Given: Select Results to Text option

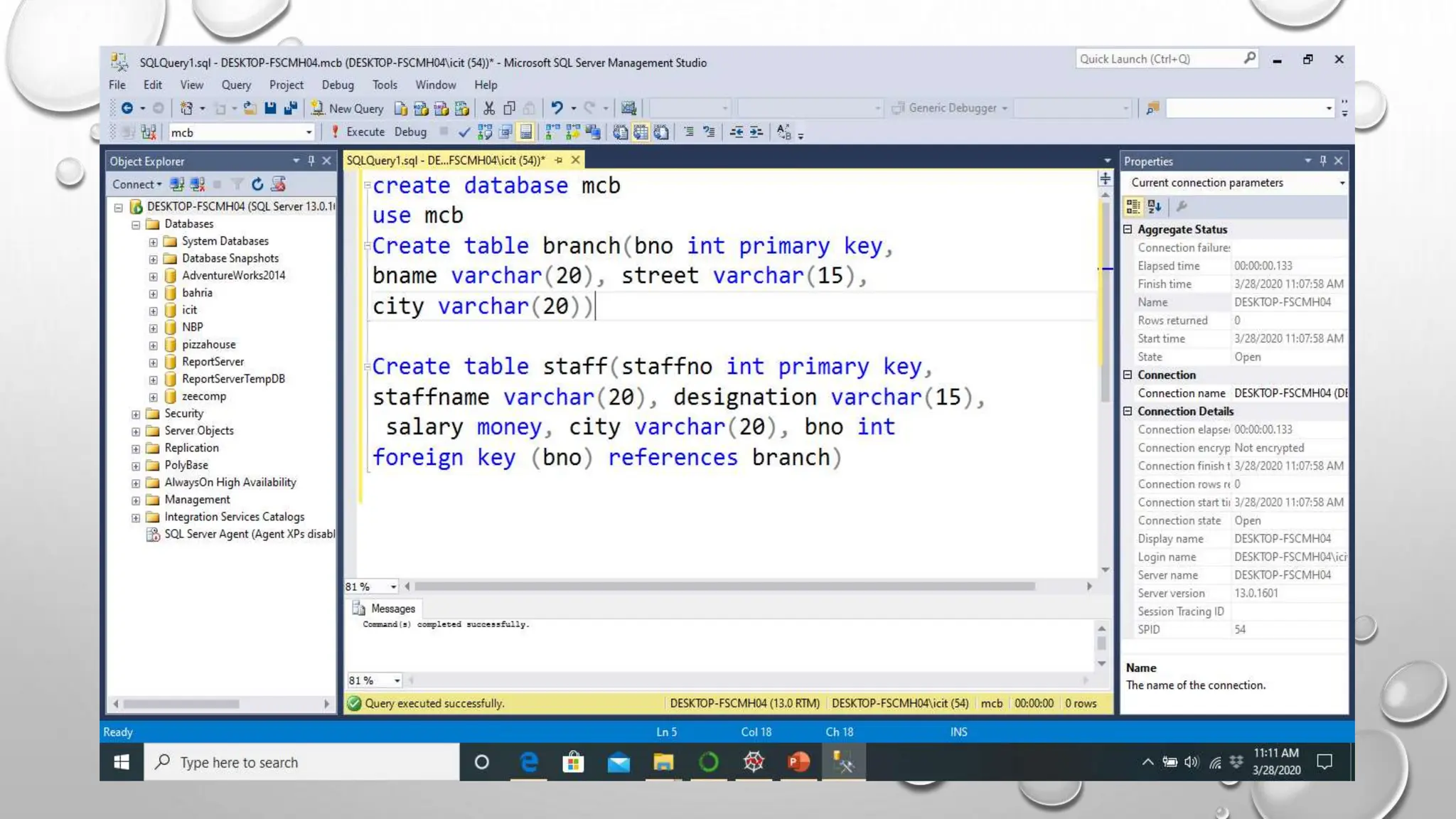Looking at the screenshot, I should [x=620, y=132].
